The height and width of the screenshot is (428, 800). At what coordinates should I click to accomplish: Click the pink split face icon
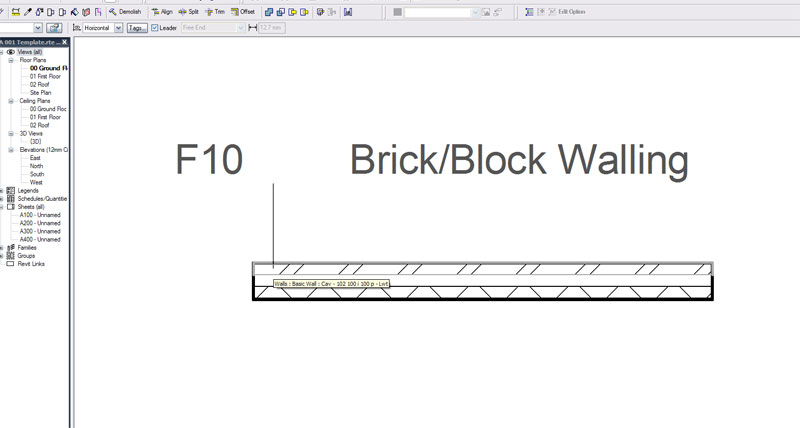point(98,12)
